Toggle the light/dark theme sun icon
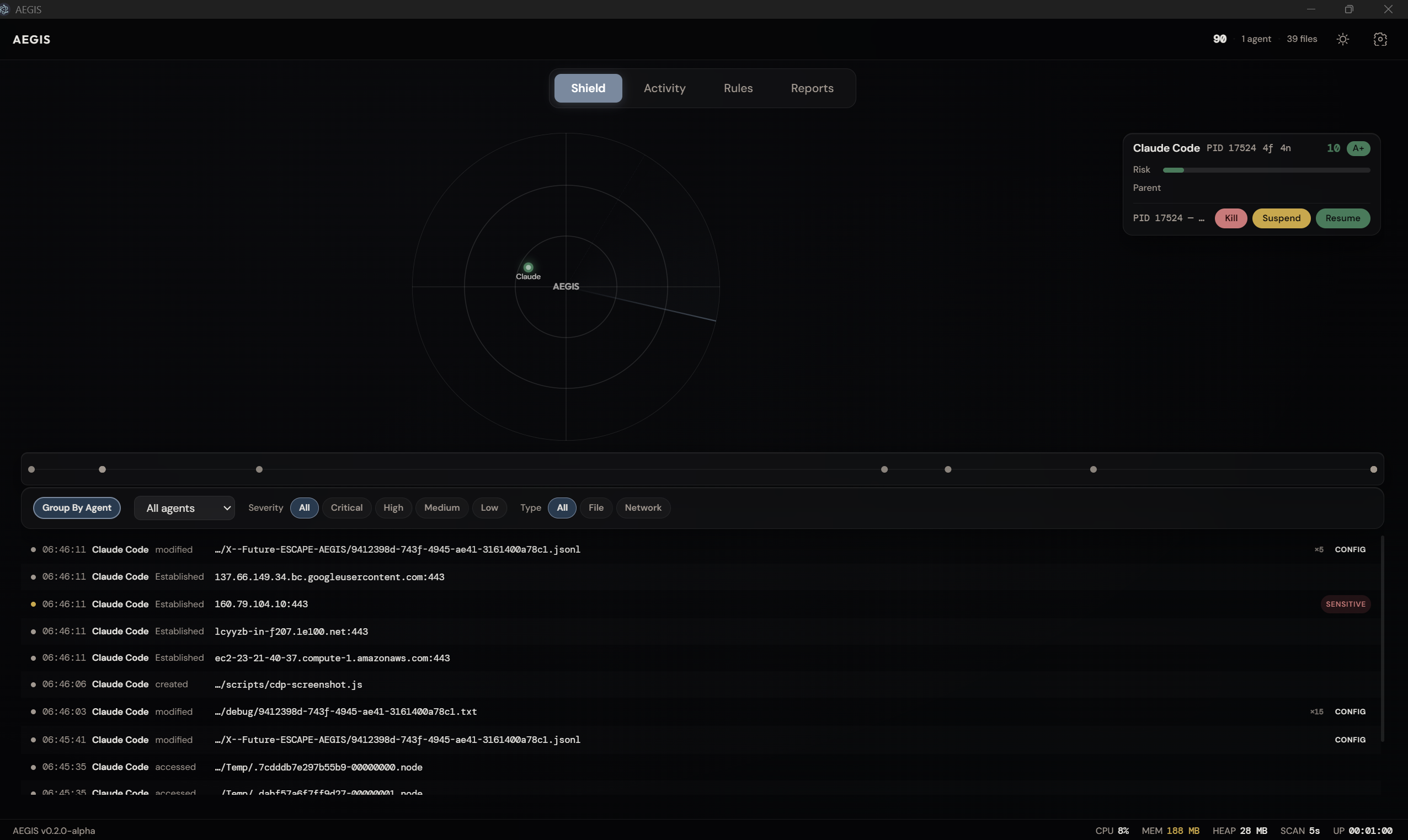This screenshot has width=1408, height=840. [x=1342, y=39]
